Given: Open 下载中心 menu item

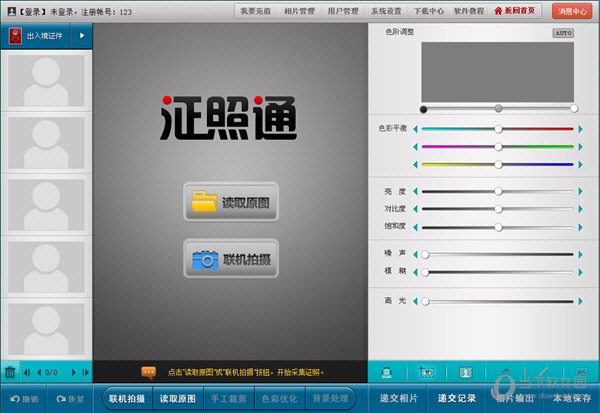Looking at the screenshot, I should tap(429, 11).
